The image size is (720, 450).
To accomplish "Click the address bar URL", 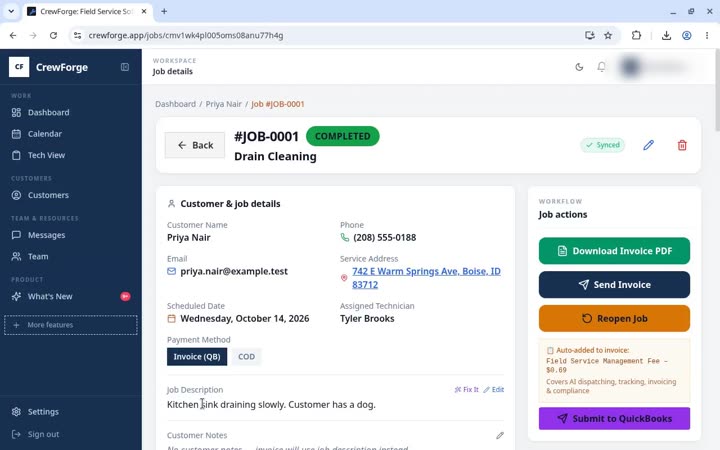I will 186,35.
